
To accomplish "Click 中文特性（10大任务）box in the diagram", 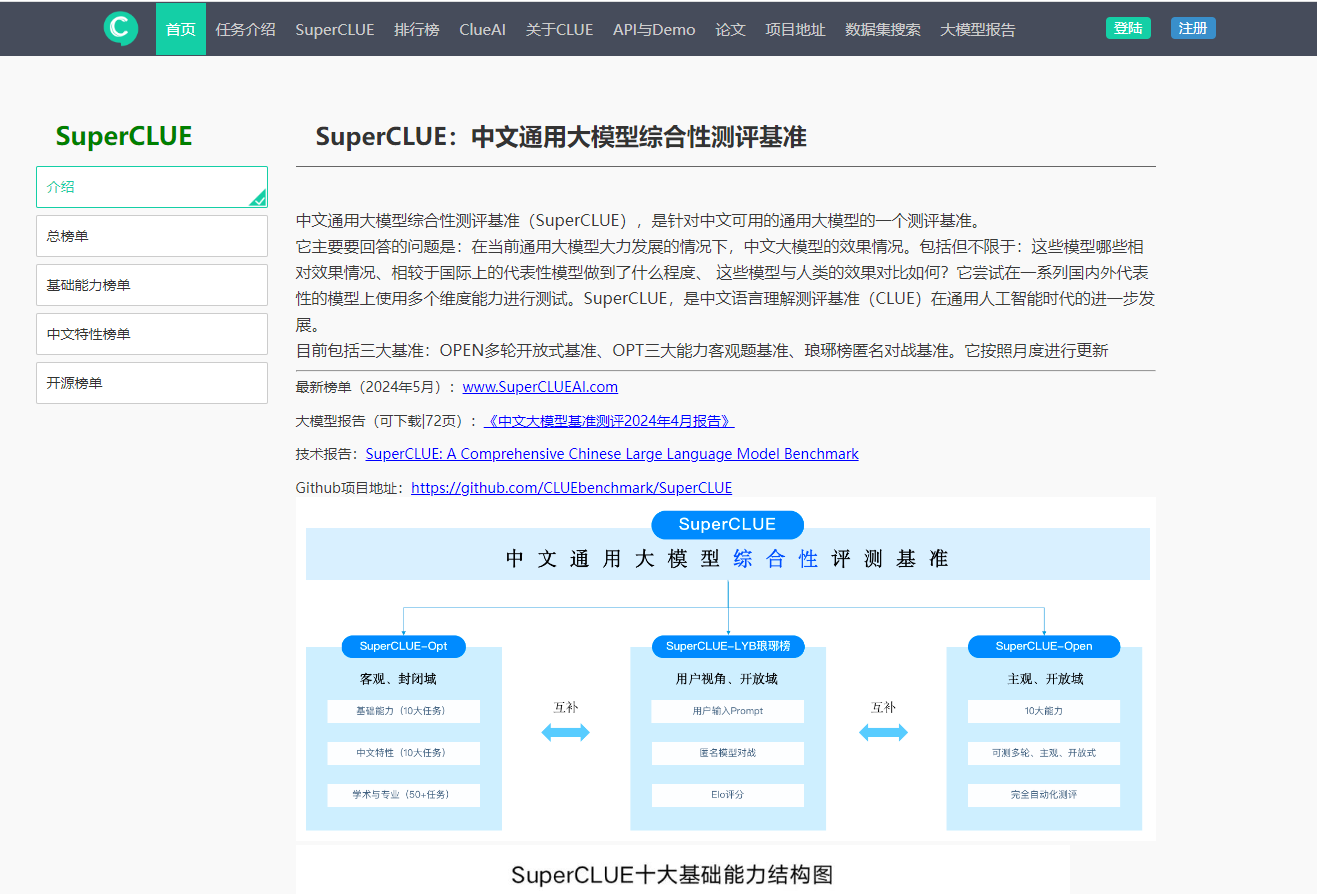I will coord(403,753).
